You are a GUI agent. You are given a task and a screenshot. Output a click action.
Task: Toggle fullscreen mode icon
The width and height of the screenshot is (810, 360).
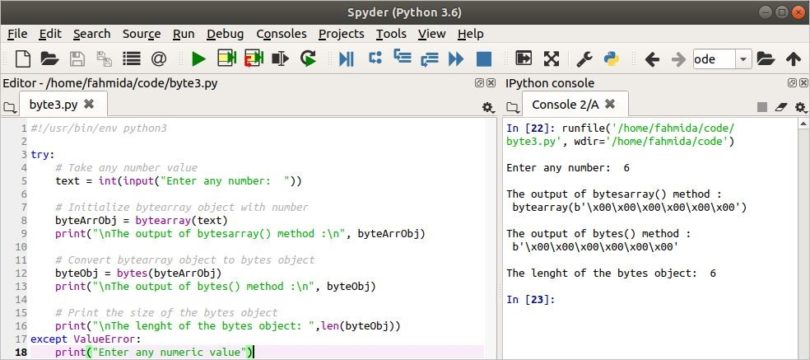click(551, 59)
